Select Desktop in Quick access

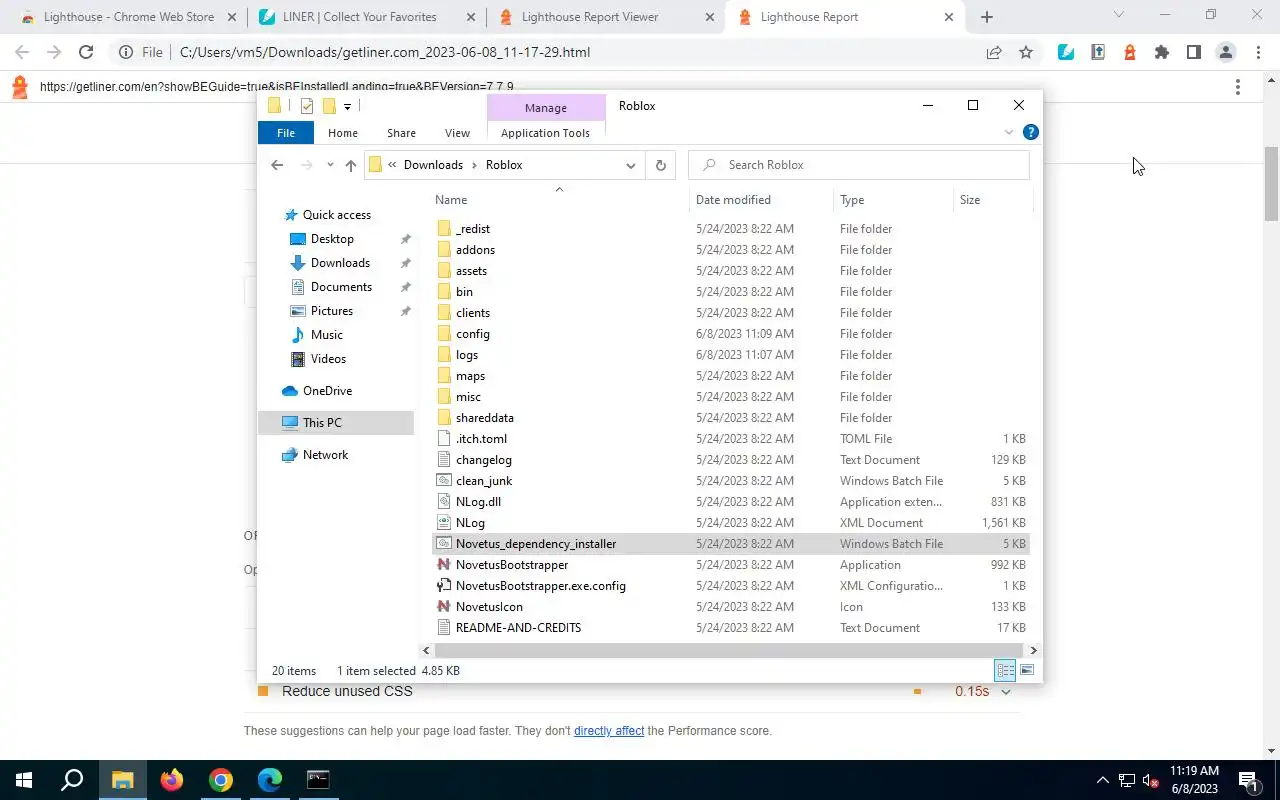[x=332, y=239]
